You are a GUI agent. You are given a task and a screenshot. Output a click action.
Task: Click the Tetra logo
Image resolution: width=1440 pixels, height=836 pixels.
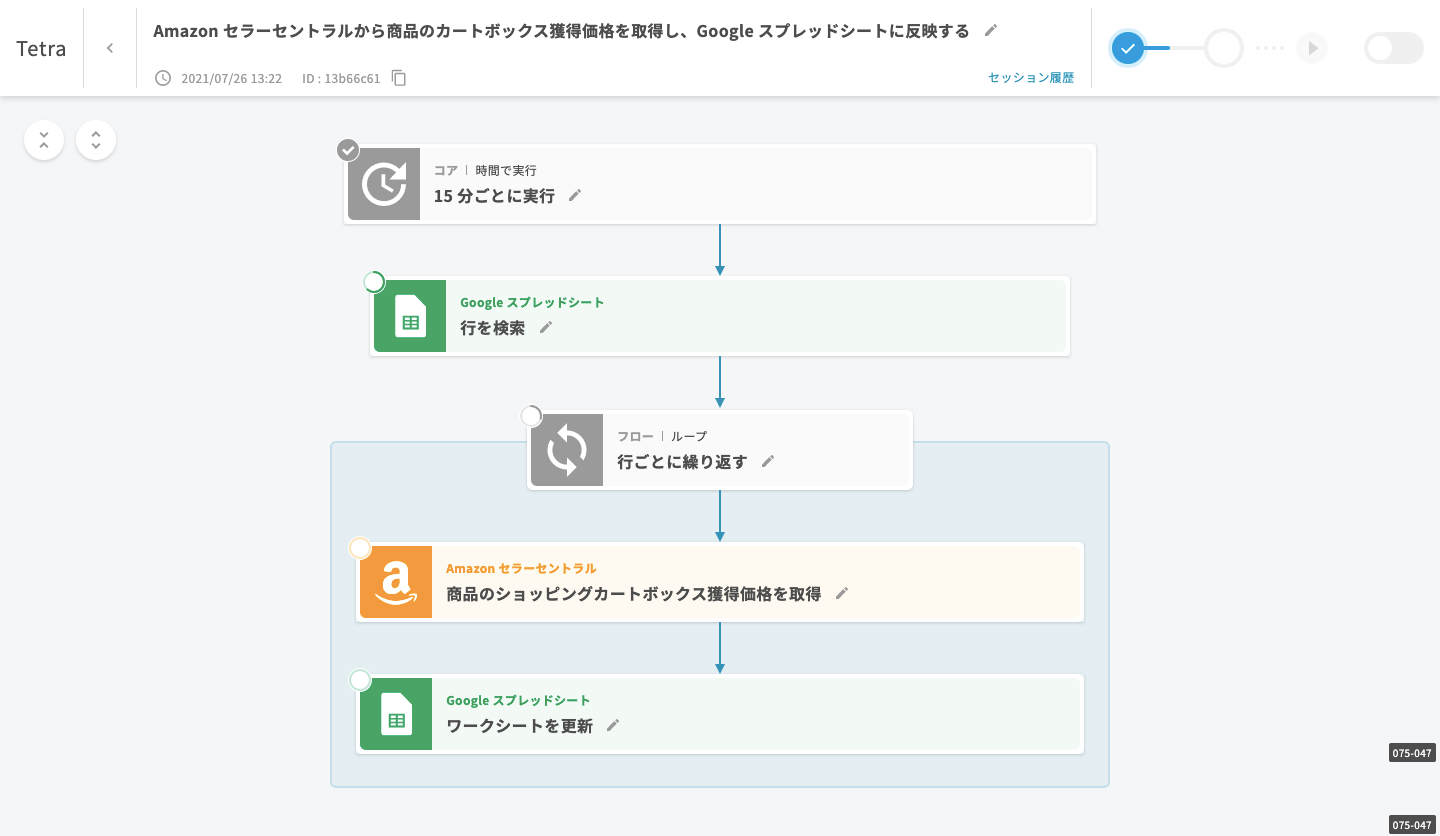pos(41,48)
